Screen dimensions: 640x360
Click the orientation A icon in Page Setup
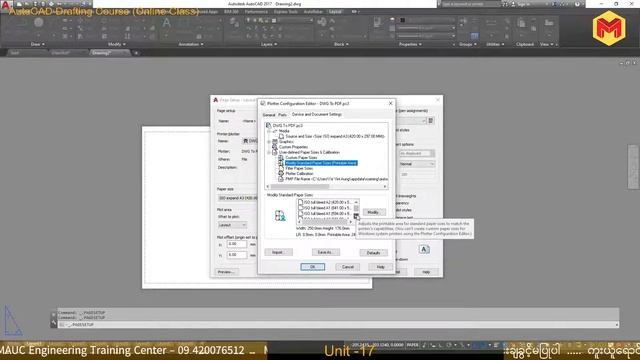pos(424,249)
